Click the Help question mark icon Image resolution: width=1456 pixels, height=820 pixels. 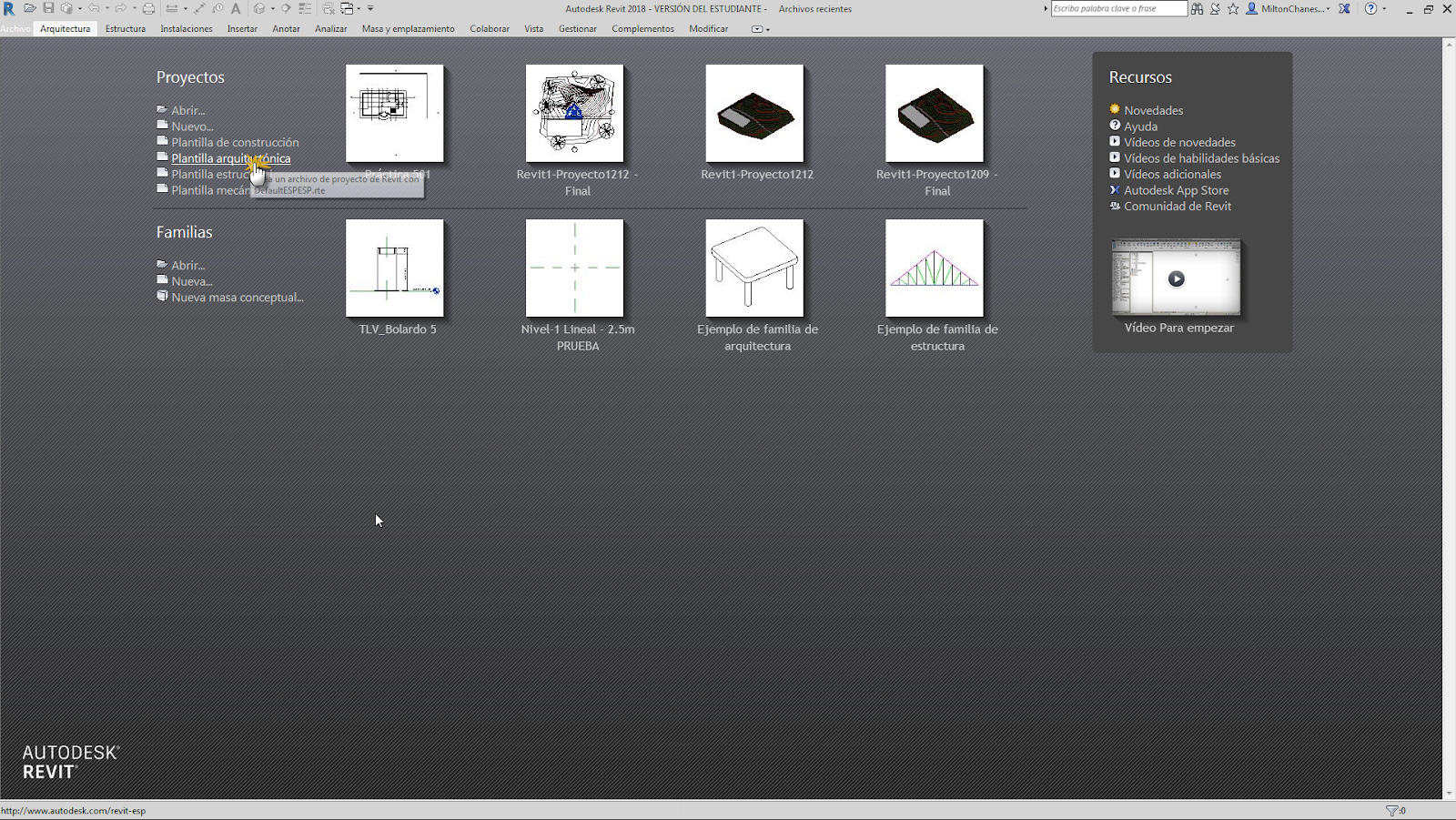[x=1371, y=8]
